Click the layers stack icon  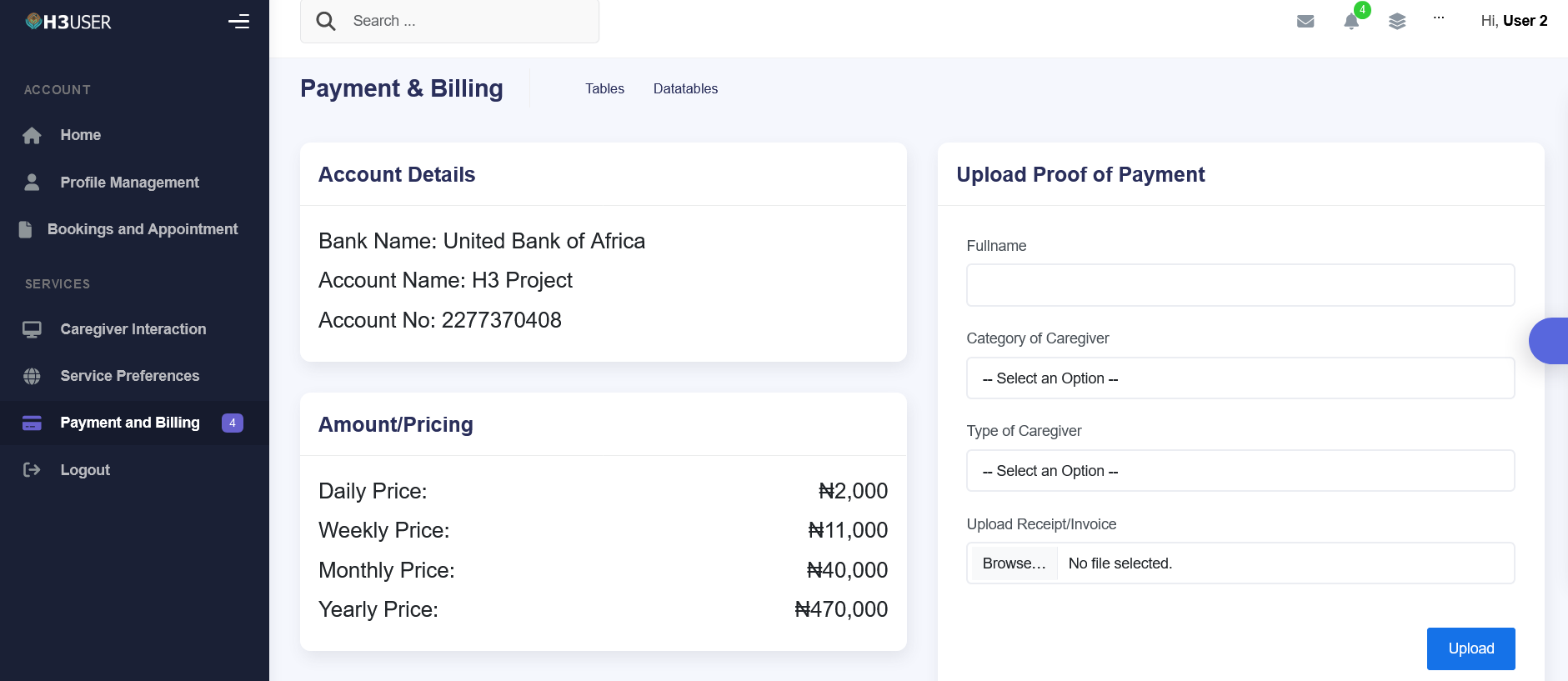click(x=1397, y=22)
